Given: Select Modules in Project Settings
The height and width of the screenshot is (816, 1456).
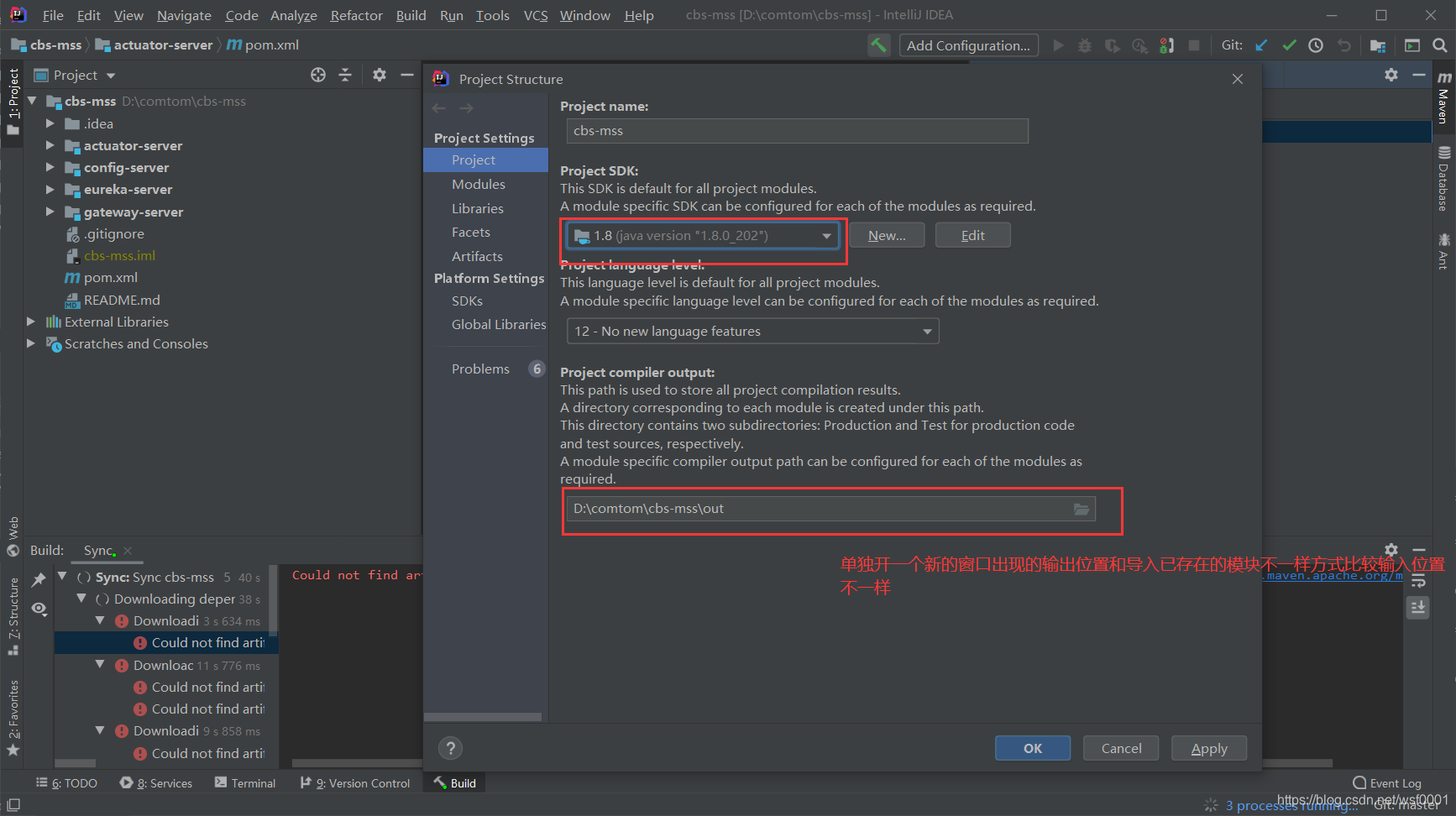Looking at the screenshot, I should [x=479, y=184].
